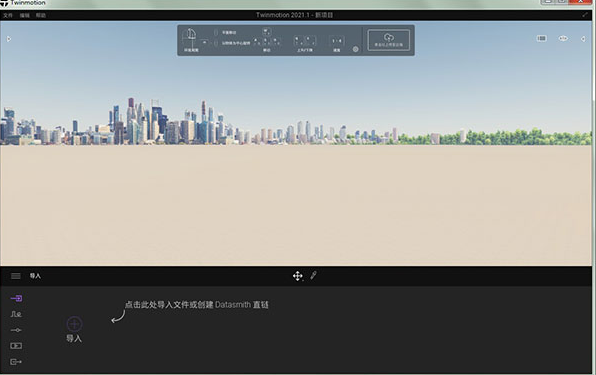This screenshot has width=596, height=375.
Task: Click the eye view-settings icon
Action: click(563, 38)
